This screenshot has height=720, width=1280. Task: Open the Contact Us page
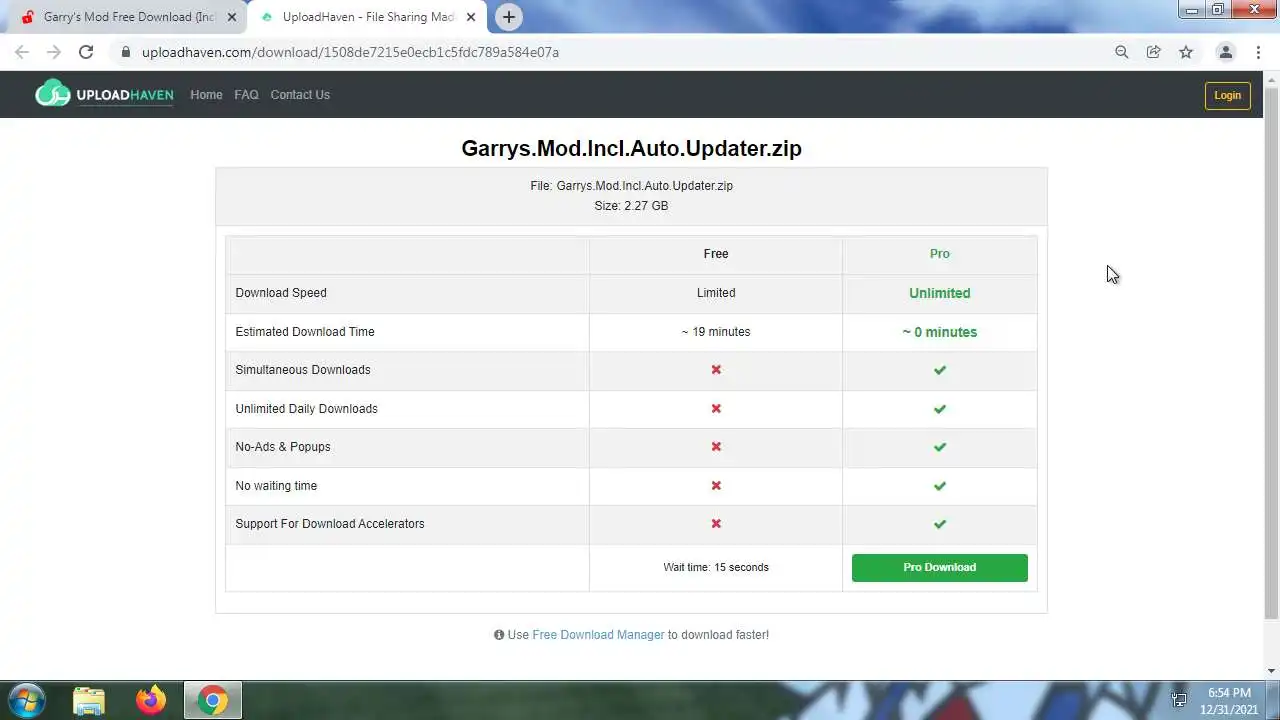[x=300, y=95]
